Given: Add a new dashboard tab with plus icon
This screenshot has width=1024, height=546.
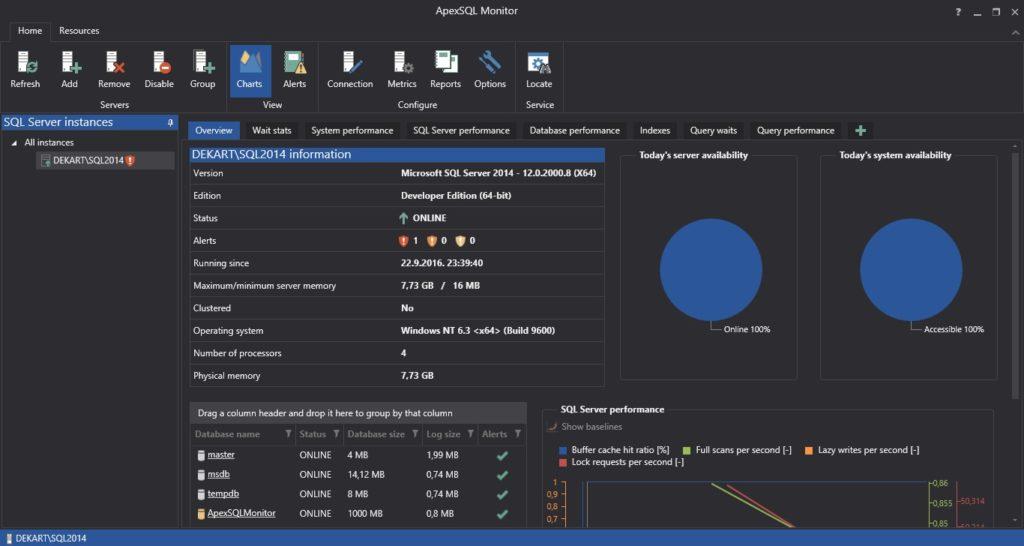Looking at the screenshot, I should pyautogui.click(x=860, y=131).
